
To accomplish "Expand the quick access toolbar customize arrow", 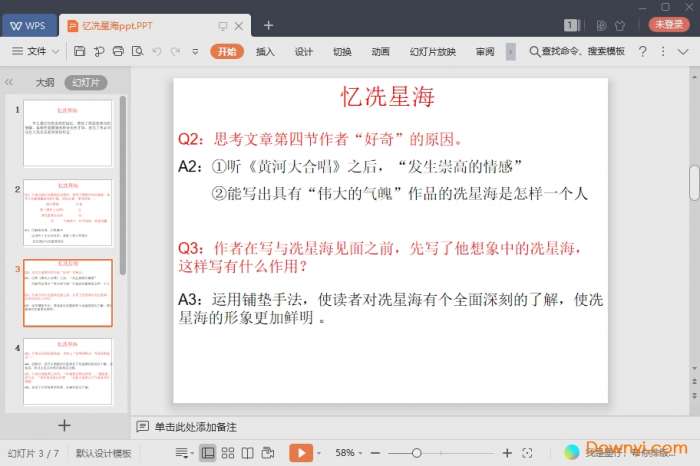I will [195, 52].
